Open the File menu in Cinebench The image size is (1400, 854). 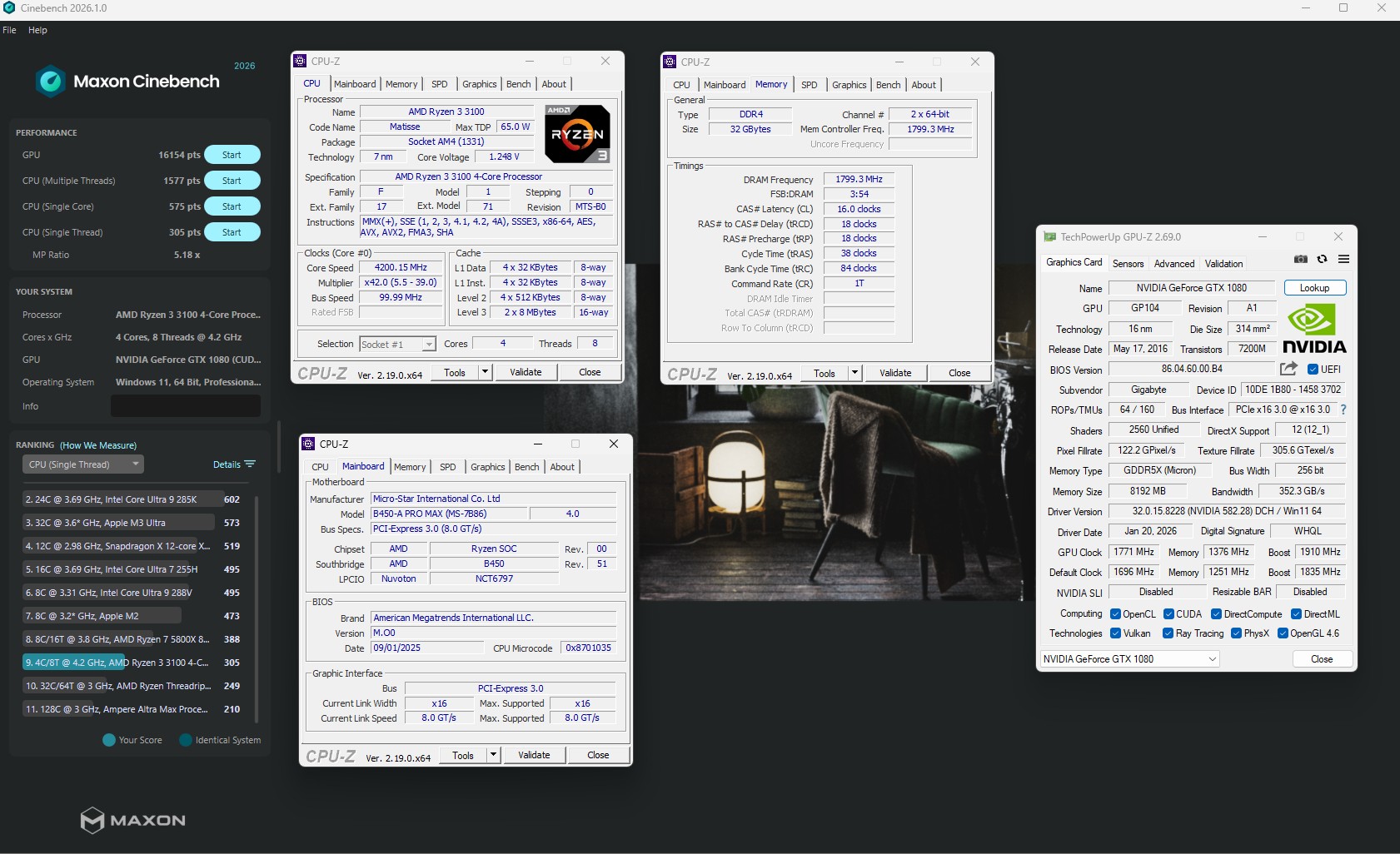[x=9, y=30]
